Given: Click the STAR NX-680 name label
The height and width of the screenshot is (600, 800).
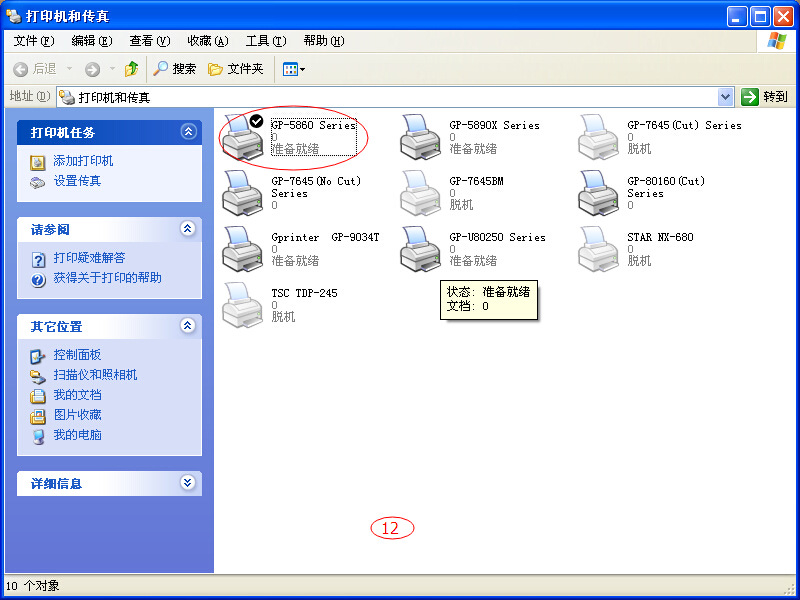Looking at the screenshot, I should pyautogui.click(x=660, y=237).
